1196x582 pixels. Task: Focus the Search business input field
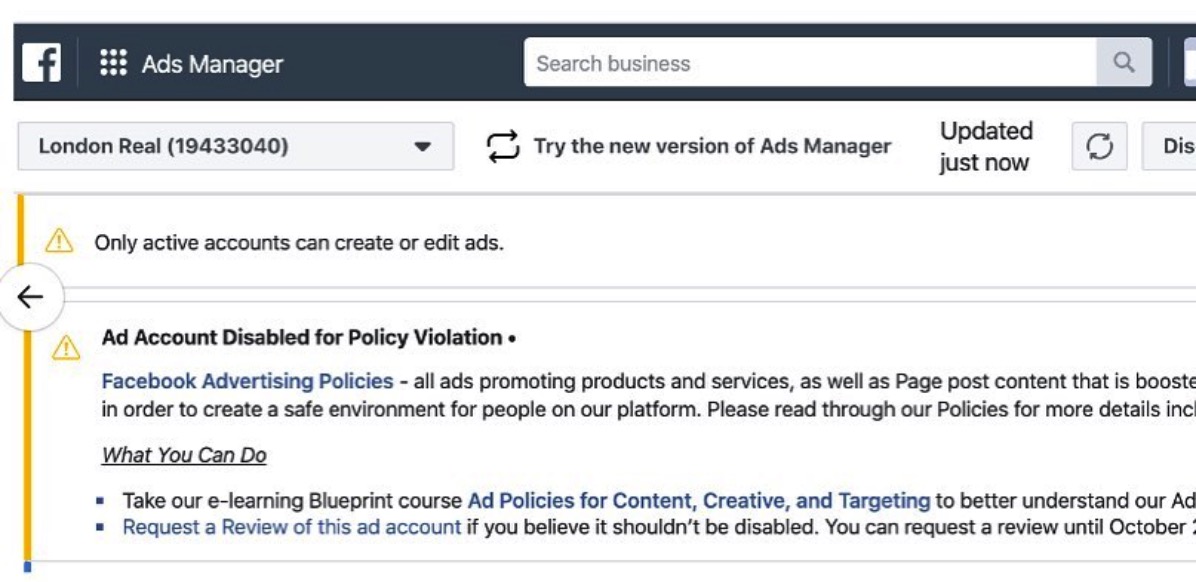[x=811, y=63]
